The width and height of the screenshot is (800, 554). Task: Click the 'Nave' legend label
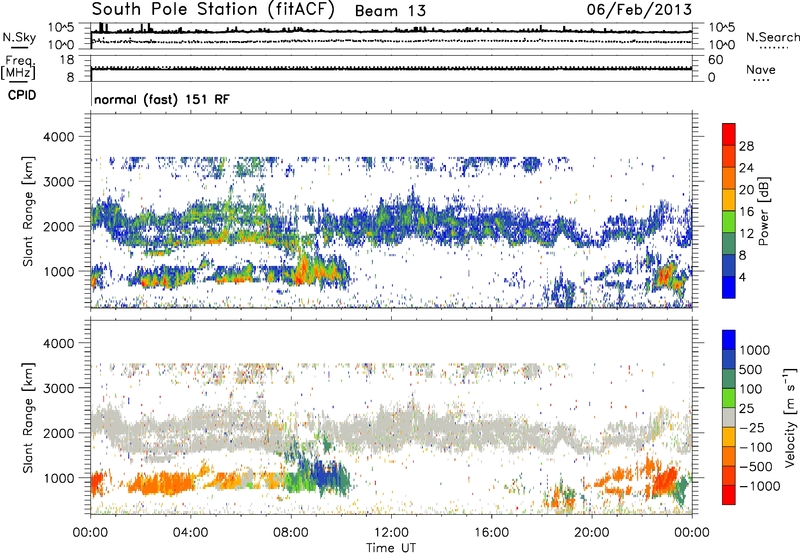click(760, 69)
